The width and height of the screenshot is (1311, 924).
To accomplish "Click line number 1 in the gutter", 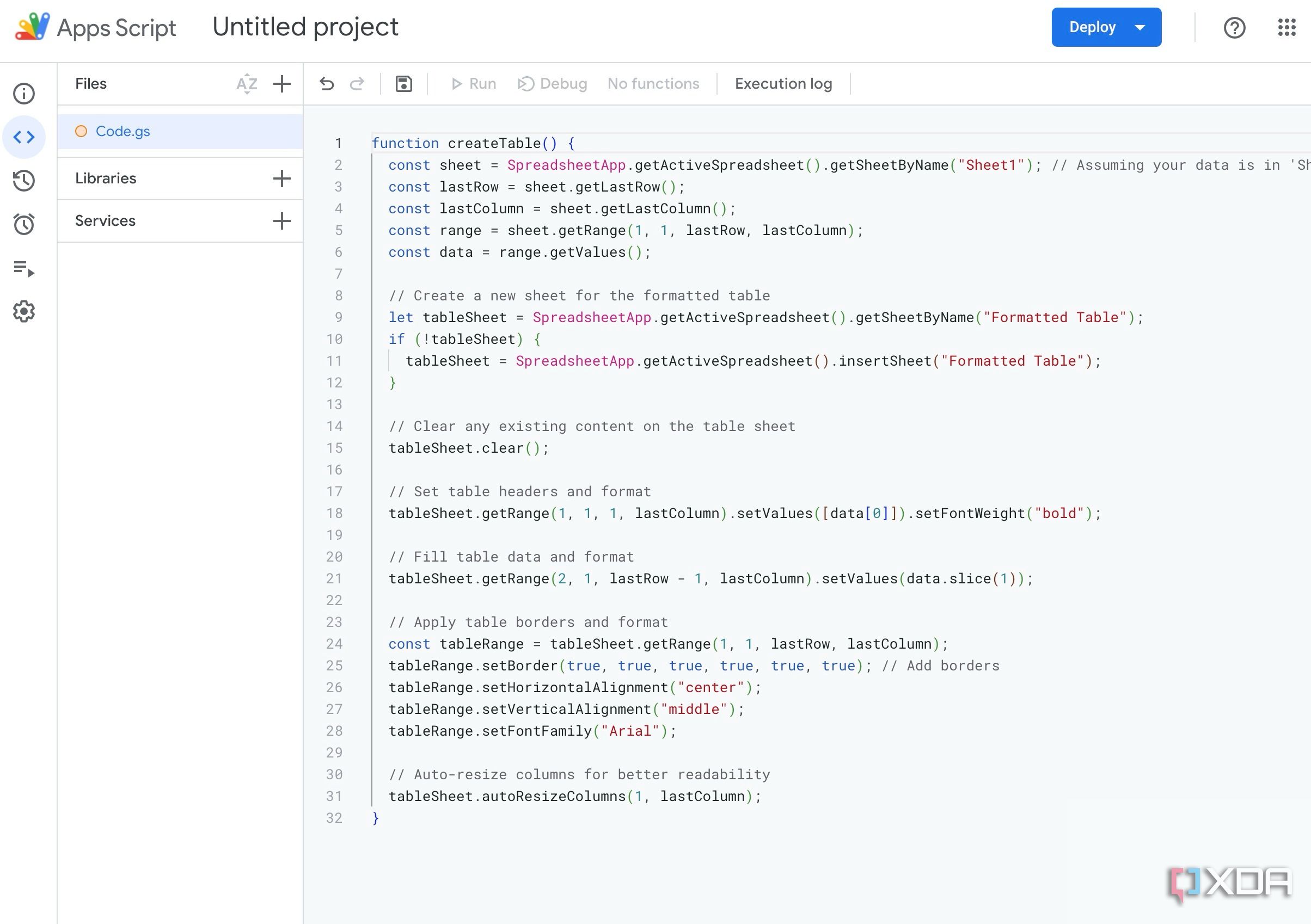I will pos(339,143).
